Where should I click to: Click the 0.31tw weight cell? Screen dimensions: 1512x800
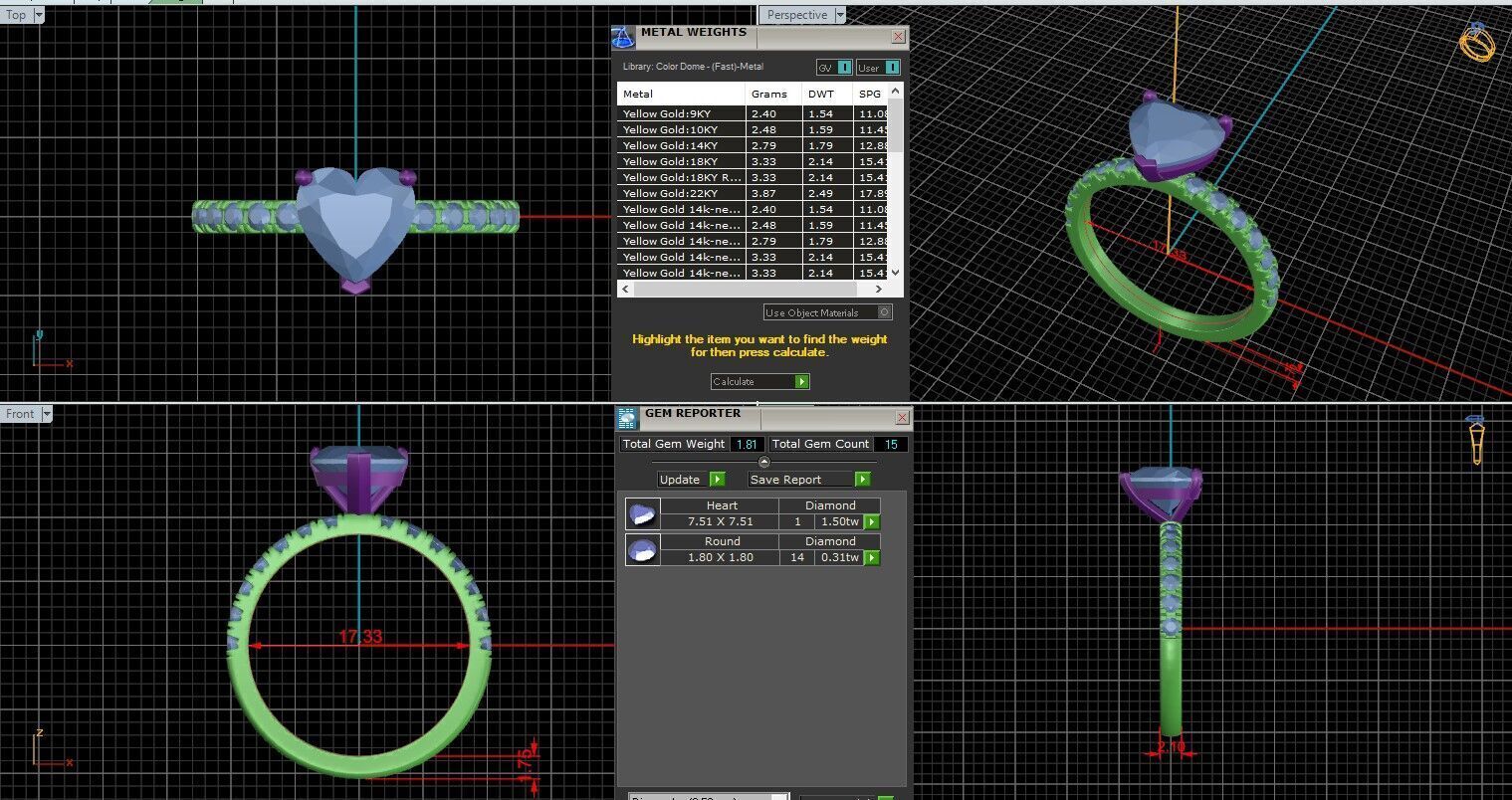pos(839,557)
